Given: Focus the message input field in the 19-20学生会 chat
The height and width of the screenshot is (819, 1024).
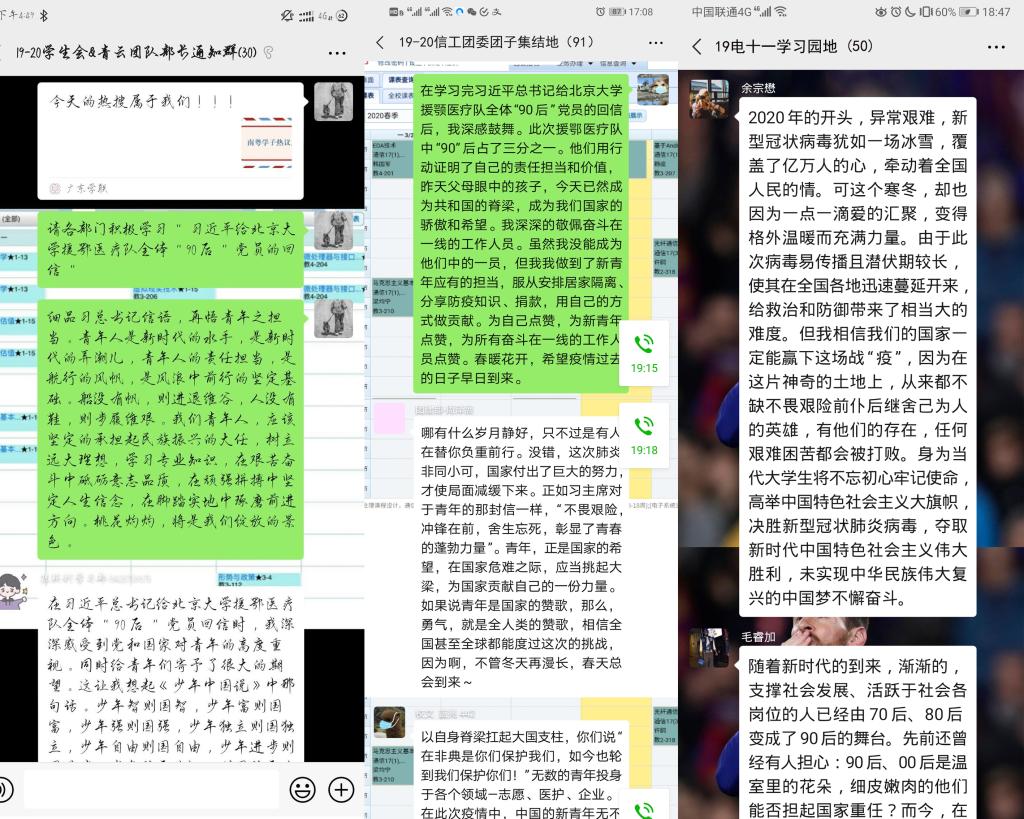Looking at the screenshot, I should [x=151, y=790].
